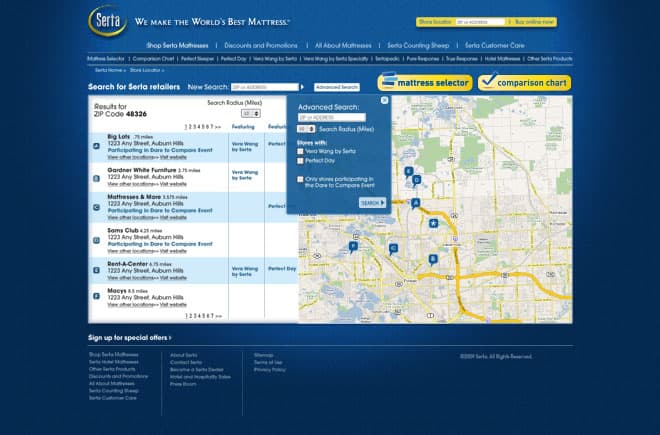Select Sertapedic in sub-navigation

[387, 59]
